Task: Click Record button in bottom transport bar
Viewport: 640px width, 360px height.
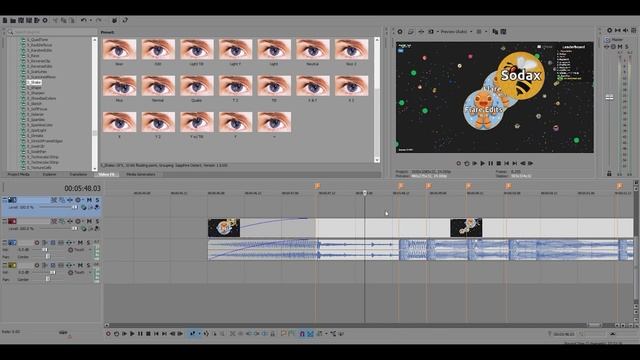Action: pyautogui.click(x=108, y=334)
